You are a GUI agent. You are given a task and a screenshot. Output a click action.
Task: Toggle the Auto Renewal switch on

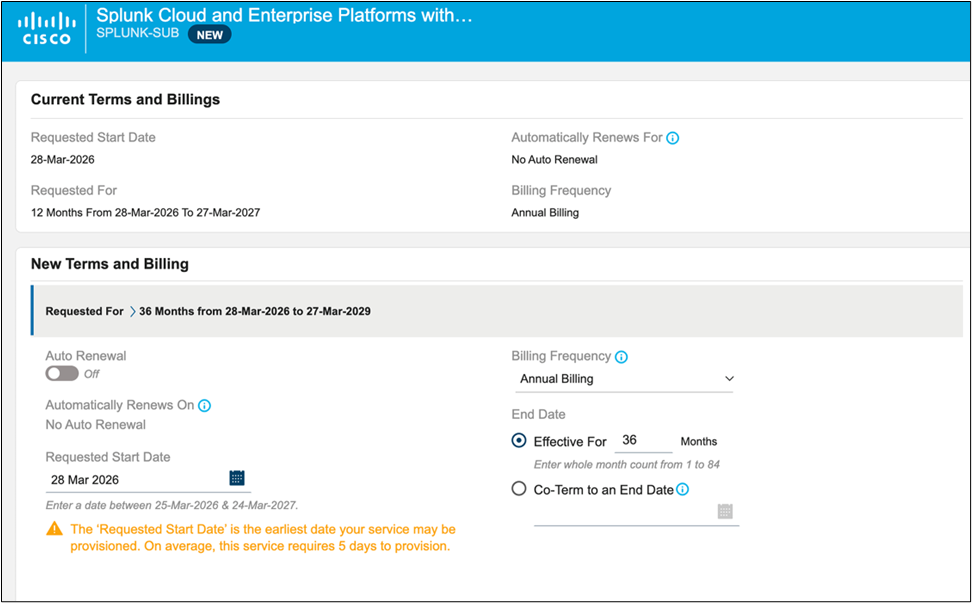coord(62,373)
